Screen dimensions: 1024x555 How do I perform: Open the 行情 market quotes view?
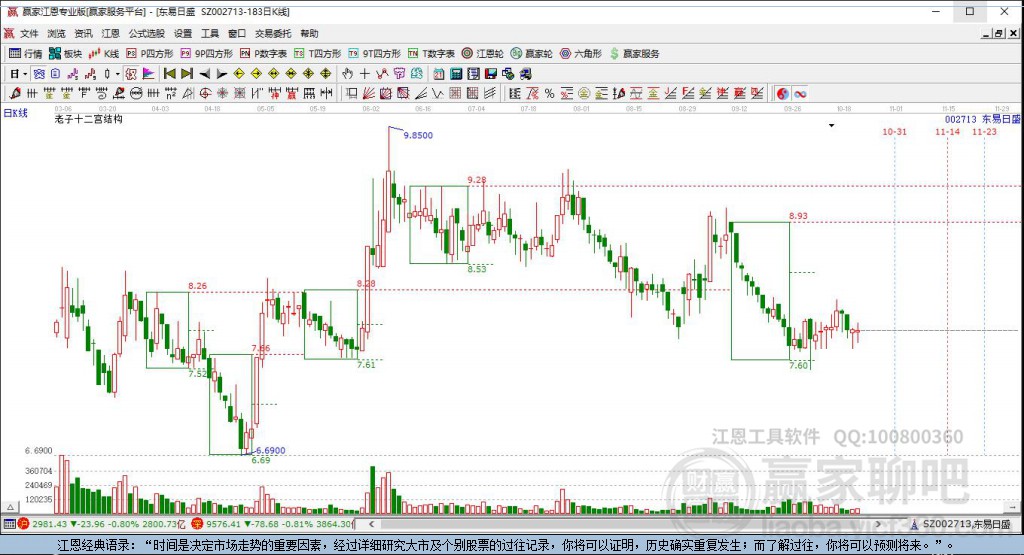[25, 54]
